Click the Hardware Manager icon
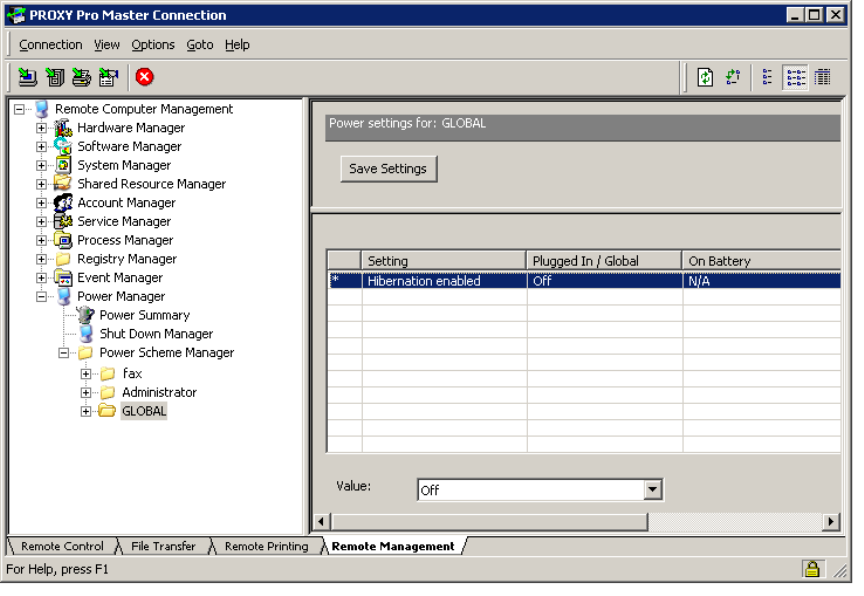Image resolution: width=864 pixels, height=596 pixels. [x=63, y=128]
